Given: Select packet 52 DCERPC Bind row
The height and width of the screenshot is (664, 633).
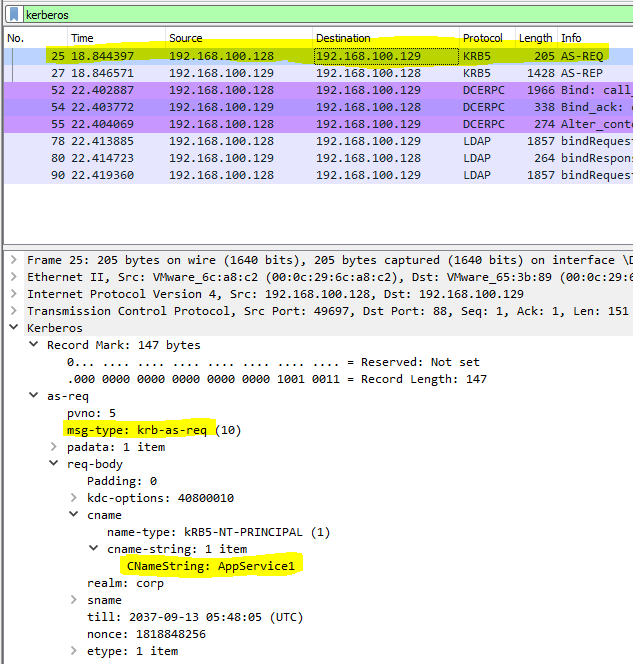Looking at the screenshot, I should (300, 90).
